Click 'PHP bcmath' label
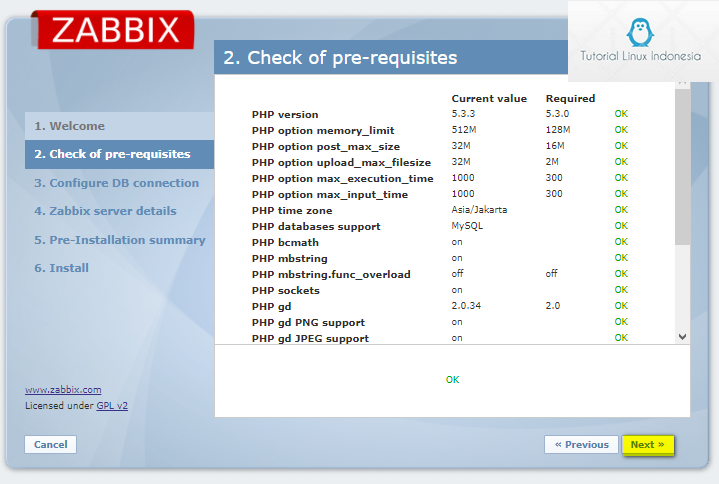This screenshot has height=484, width=719. 285,242
